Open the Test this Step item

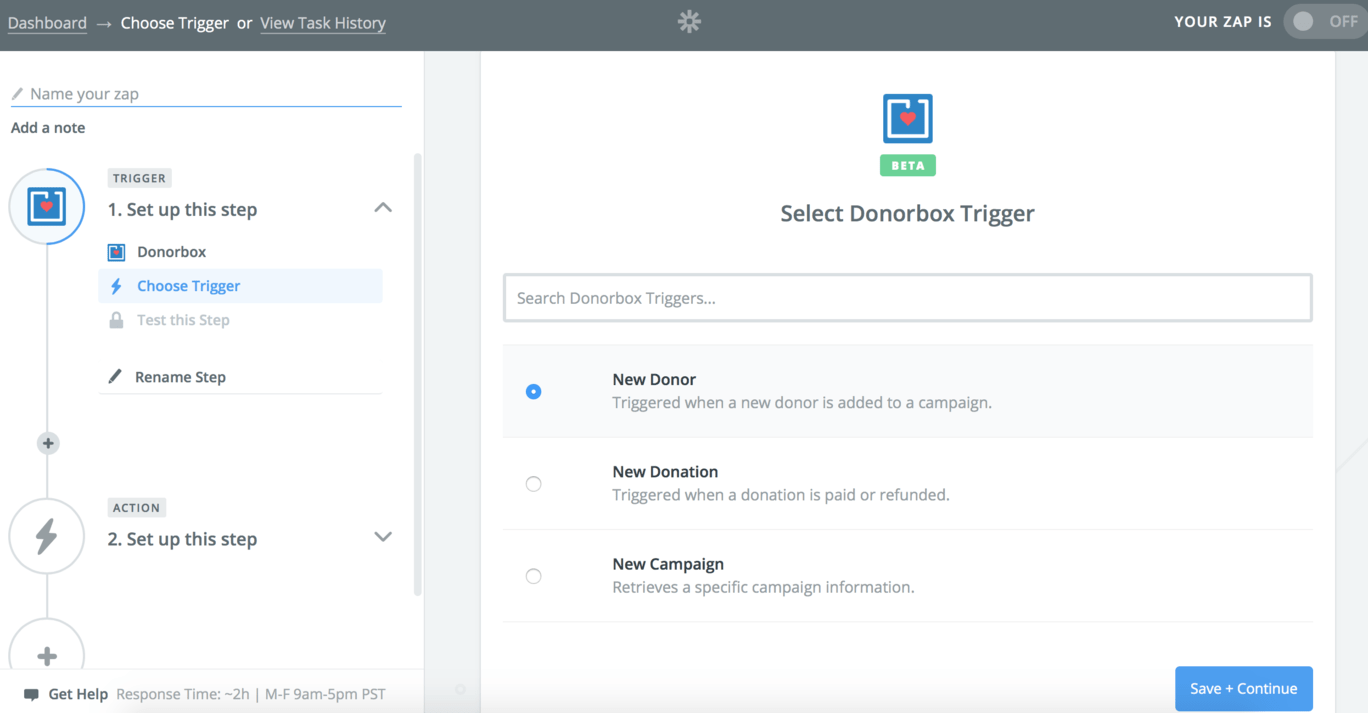click(240, 320)
